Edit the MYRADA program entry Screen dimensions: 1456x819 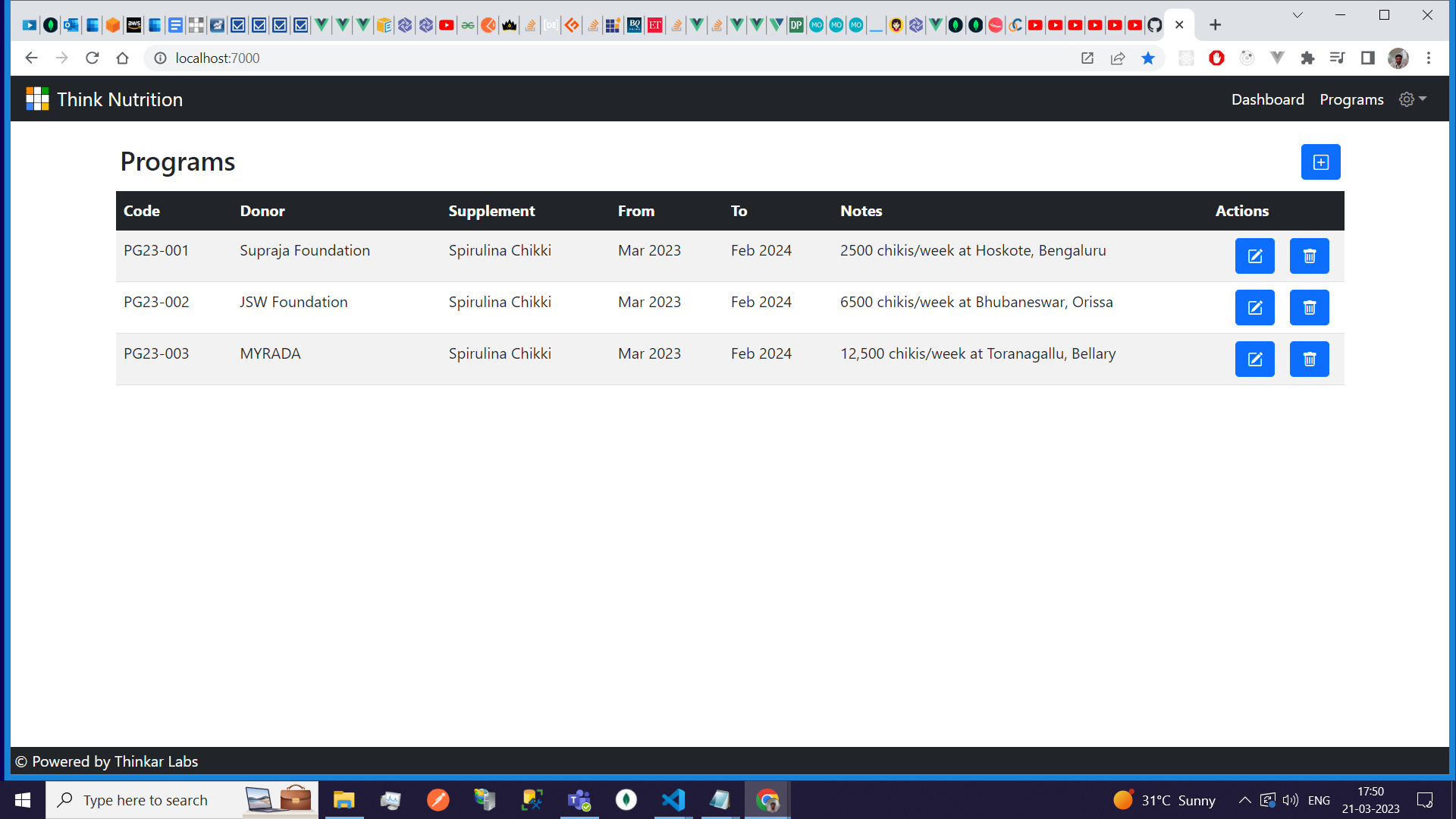pyautogui.click(x=1254, y=359)
